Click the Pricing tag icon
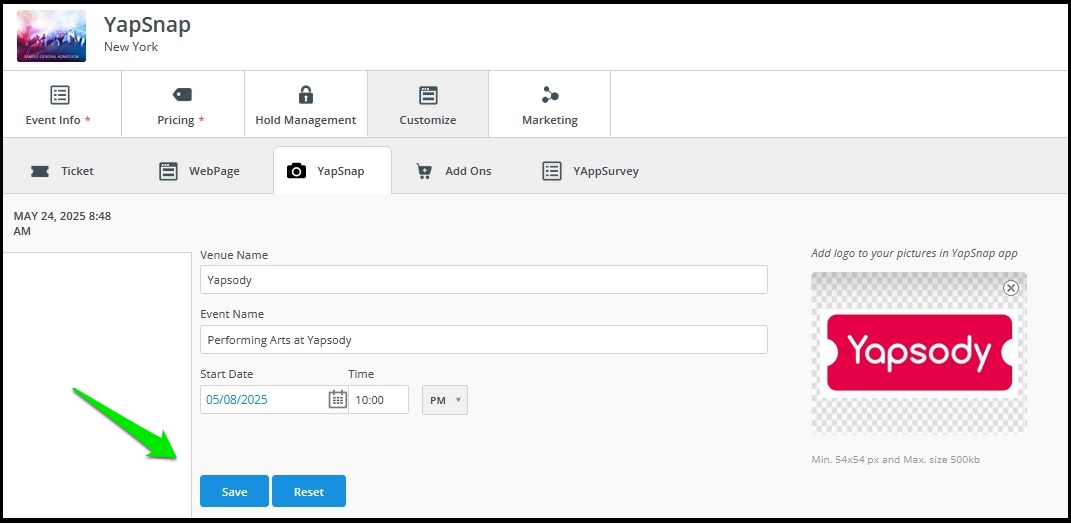This screenshot has width=1071, height=524. coord(182,95)
